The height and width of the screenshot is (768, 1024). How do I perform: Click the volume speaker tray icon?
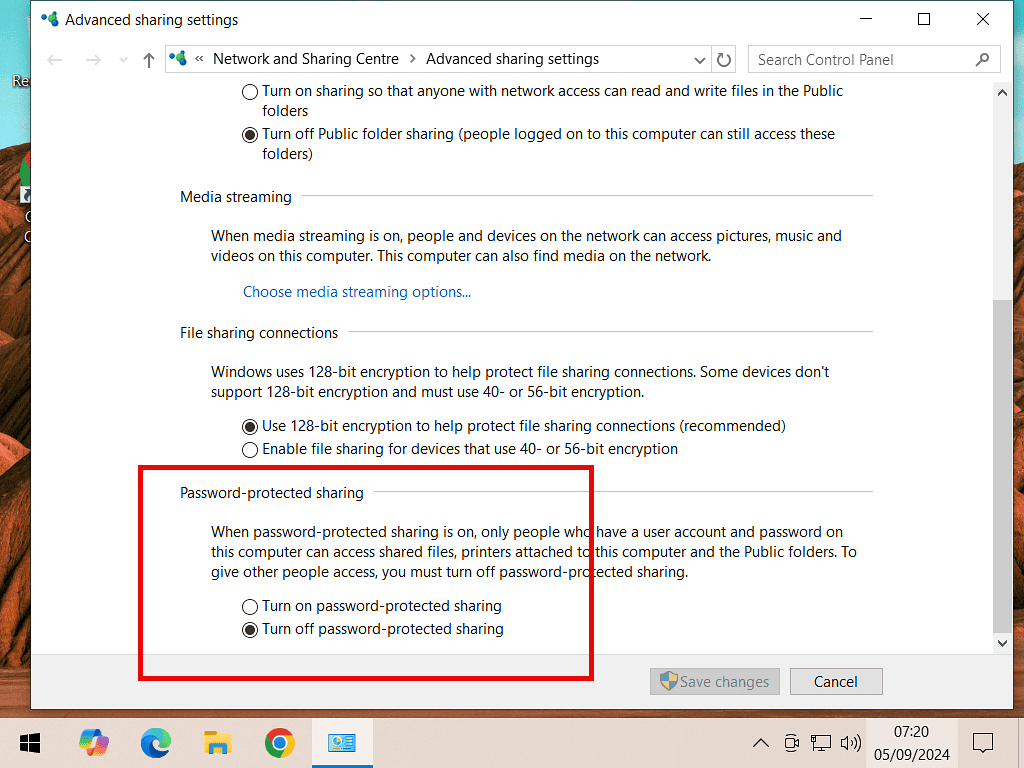(851, 743)
